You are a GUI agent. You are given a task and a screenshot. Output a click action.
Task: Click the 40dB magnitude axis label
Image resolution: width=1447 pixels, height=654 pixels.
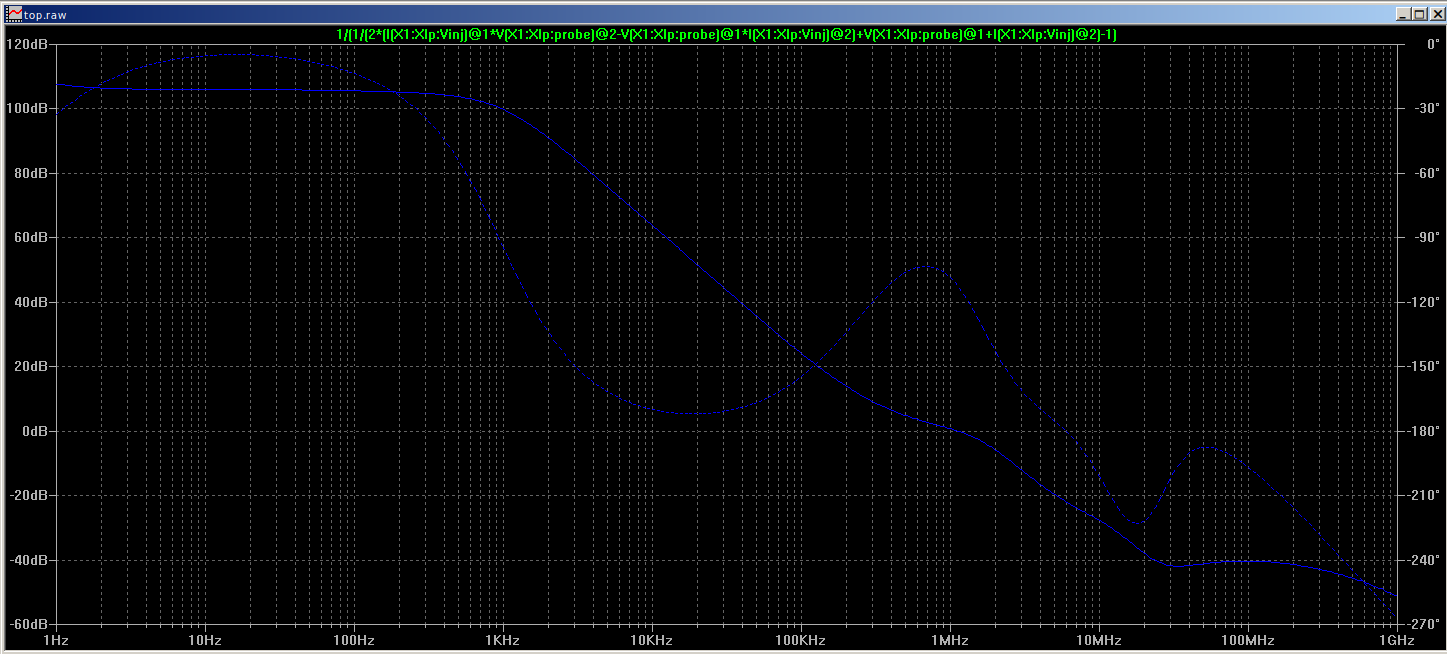pyautogui.click(x=30, y=302)
